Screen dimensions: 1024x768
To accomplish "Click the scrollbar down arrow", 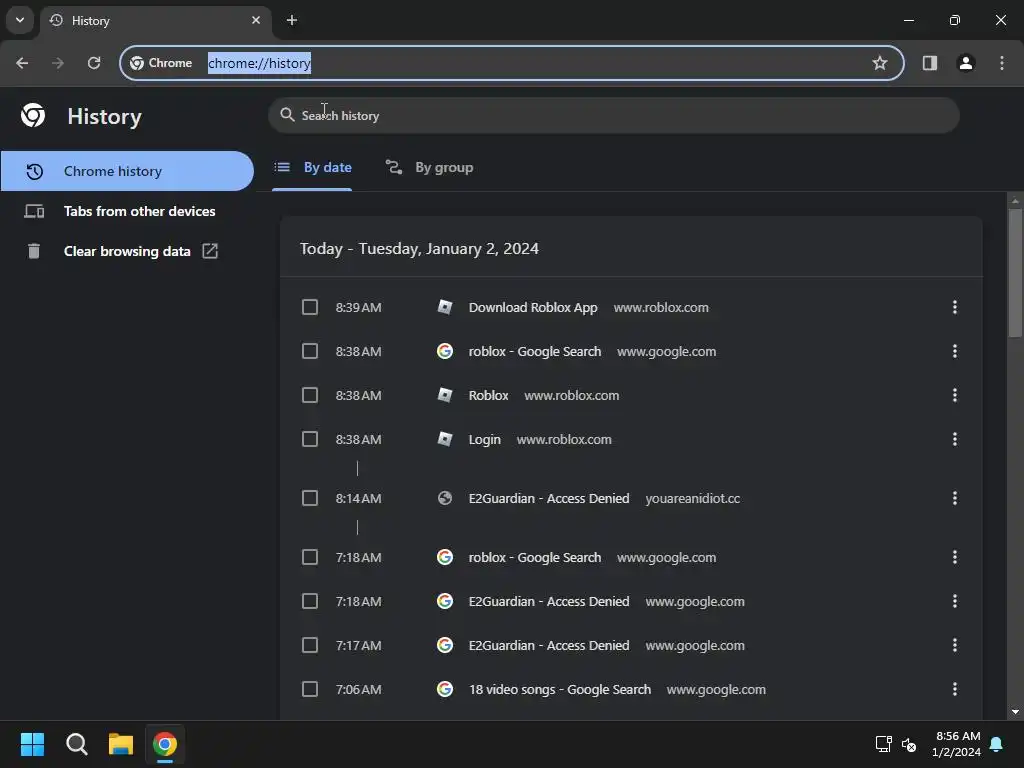I will (x=1015, y=712).
